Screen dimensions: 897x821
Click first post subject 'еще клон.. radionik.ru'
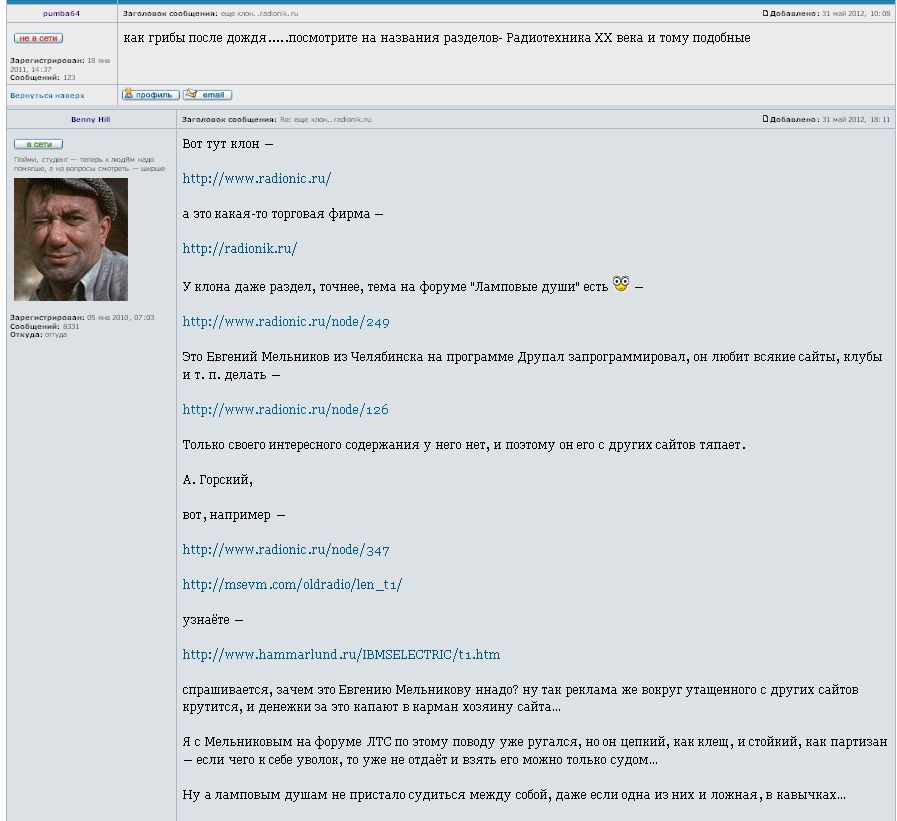tap(260, 14)
